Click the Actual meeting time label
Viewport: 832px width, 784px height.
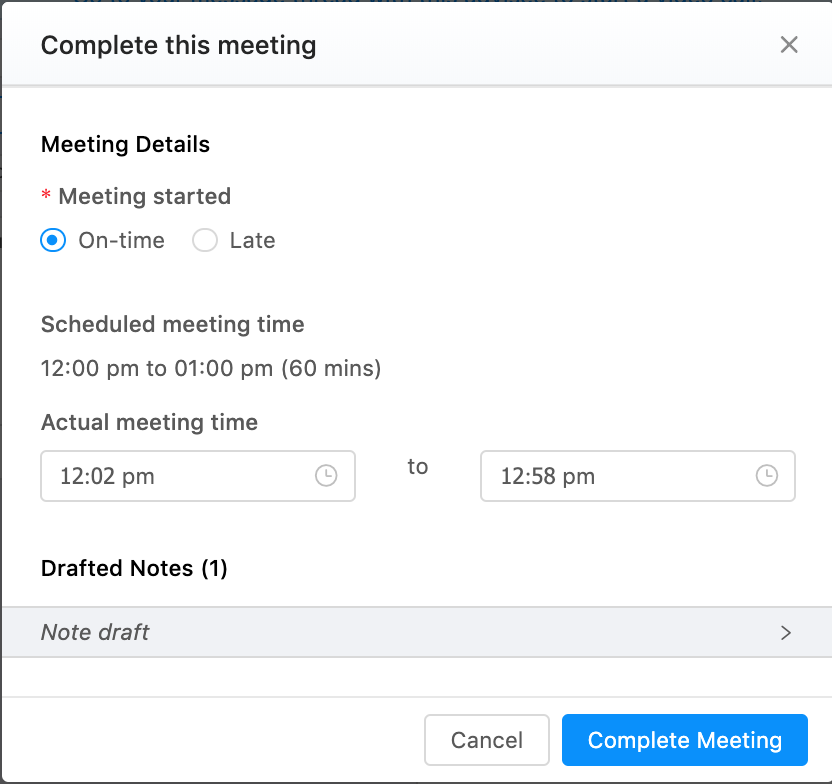pos(149,423)
